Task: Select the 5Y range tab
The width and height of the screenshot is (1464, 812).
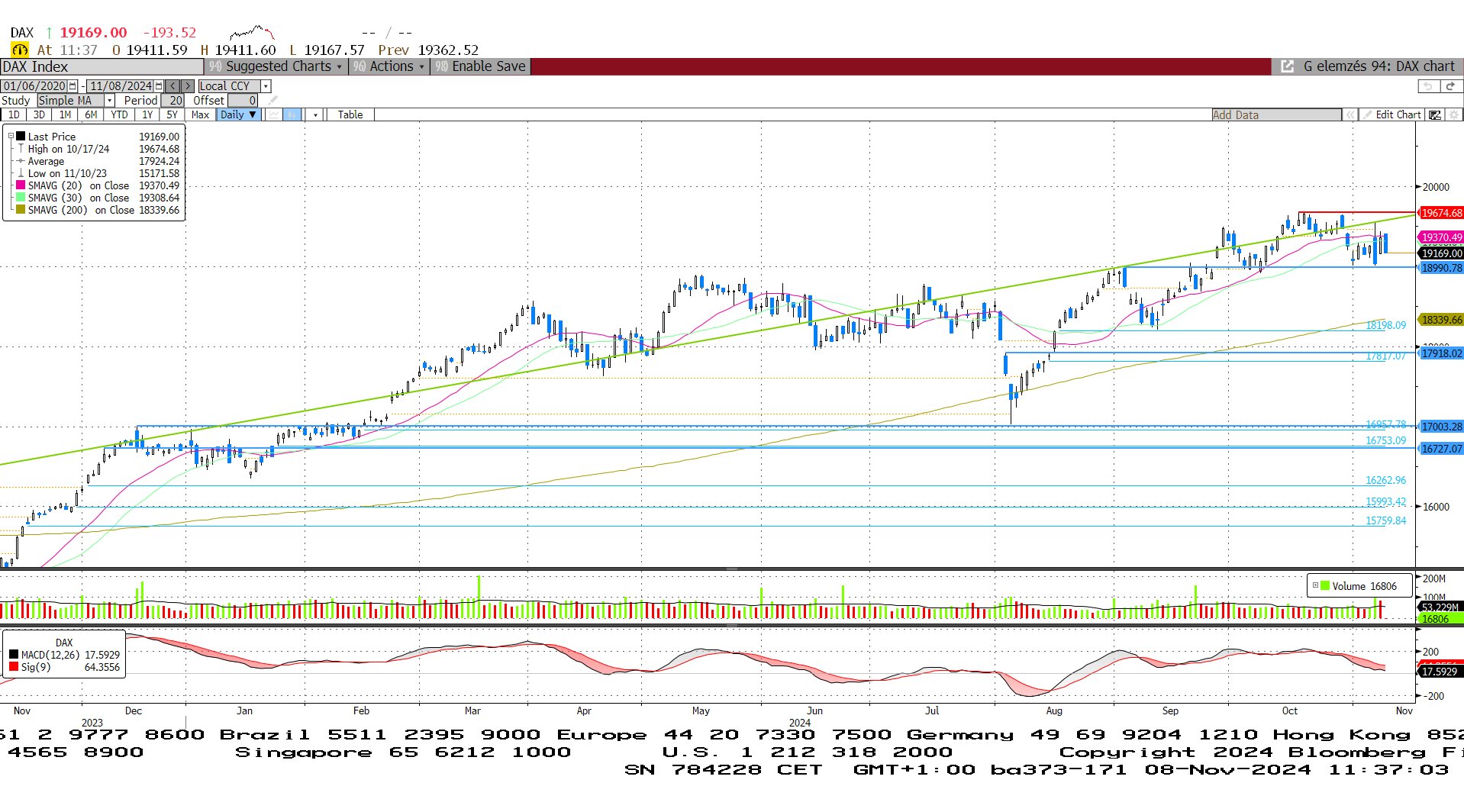Action: [x=172, y=114]
